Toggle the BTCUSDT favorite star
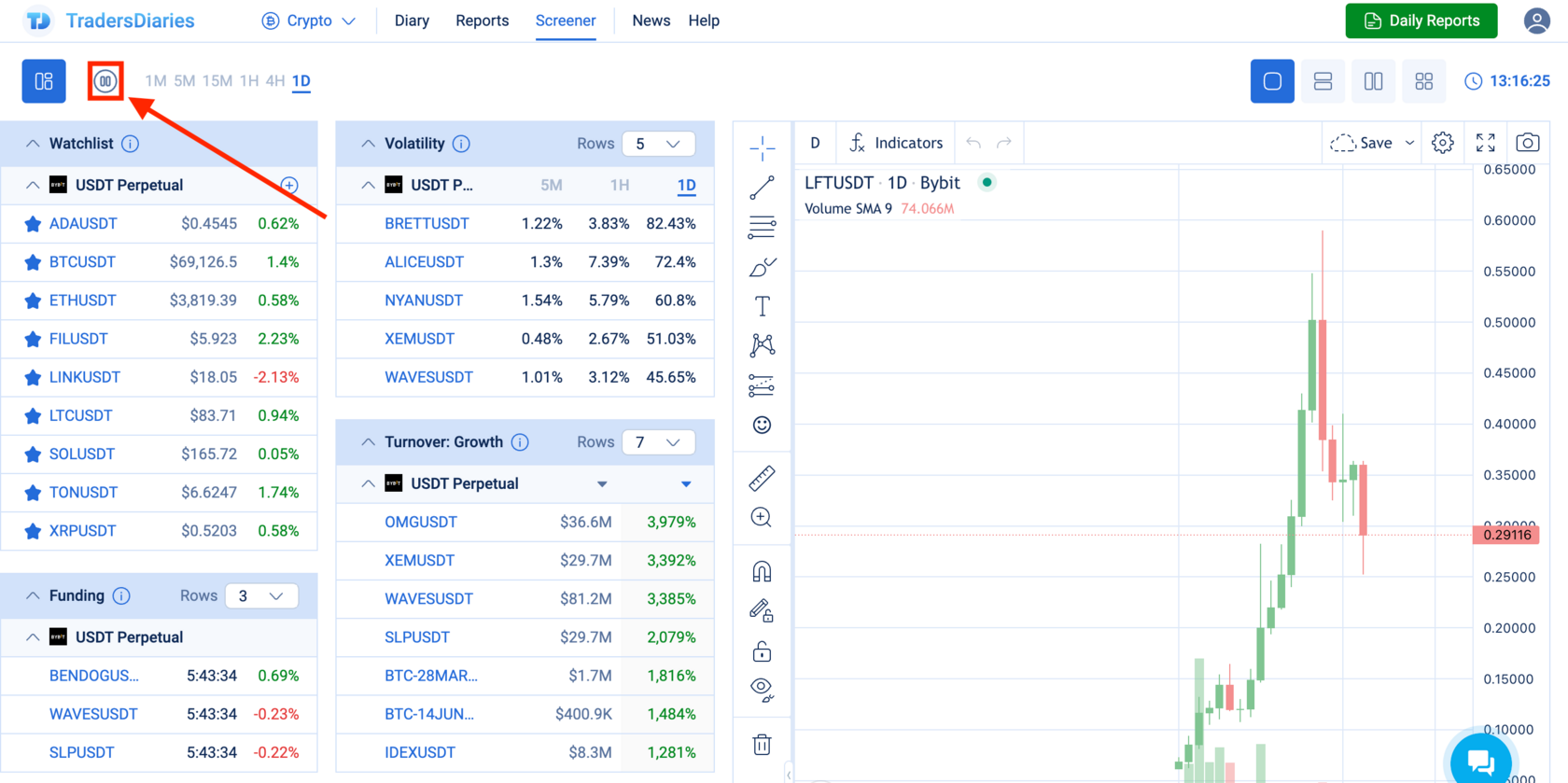This screenshot has width=1568, height=783. click(x=33, y=262)
